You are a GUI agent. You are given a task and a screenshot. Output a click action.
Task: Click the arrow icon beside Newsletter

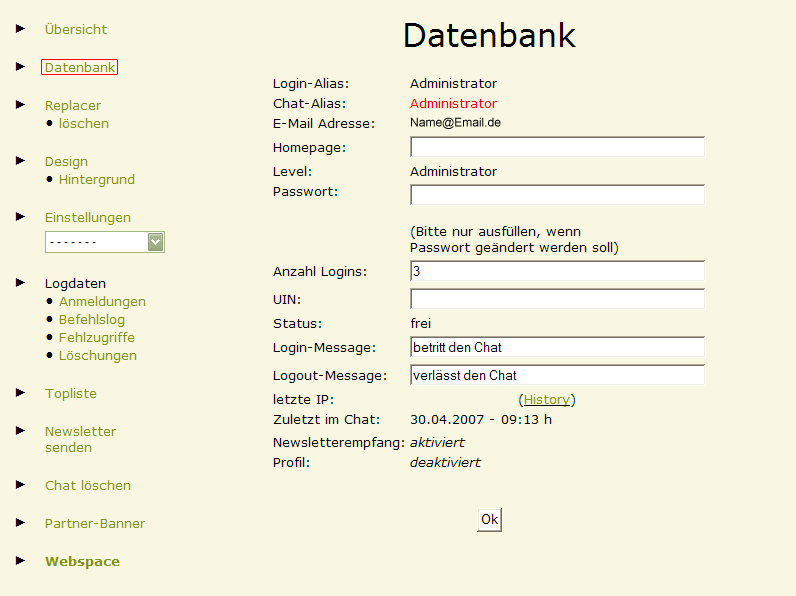[20, 431]
